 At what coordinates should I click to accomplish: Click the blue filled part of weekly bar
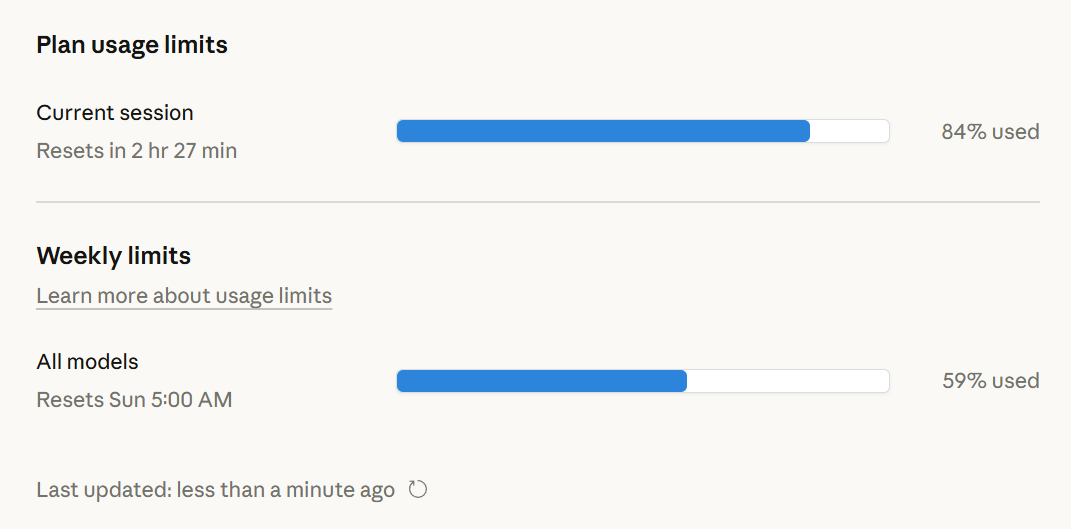tap(540, 381)
